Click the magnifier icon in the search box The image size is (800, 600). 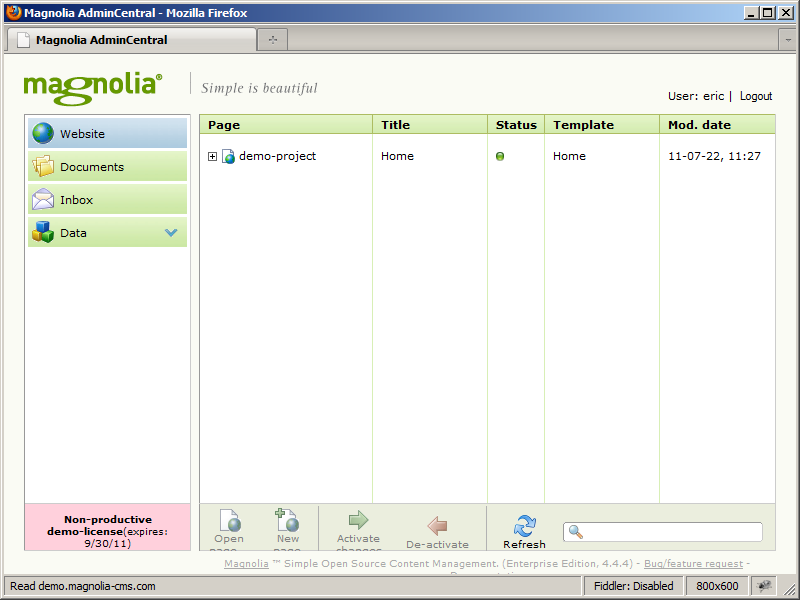tap(574, 531)
